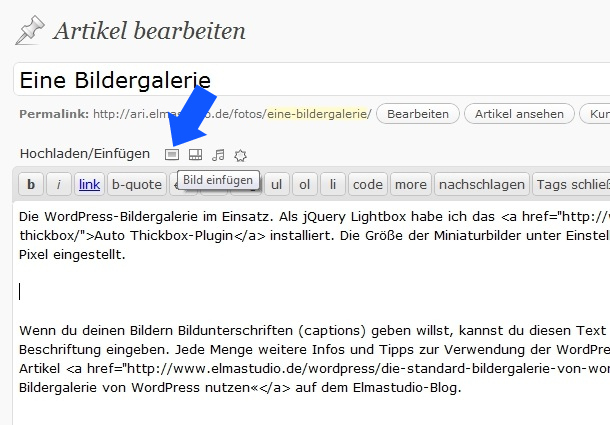Screen dimensions: 610x425
Task: Insert unordered list with ul button
Action: tap(277, 184)
